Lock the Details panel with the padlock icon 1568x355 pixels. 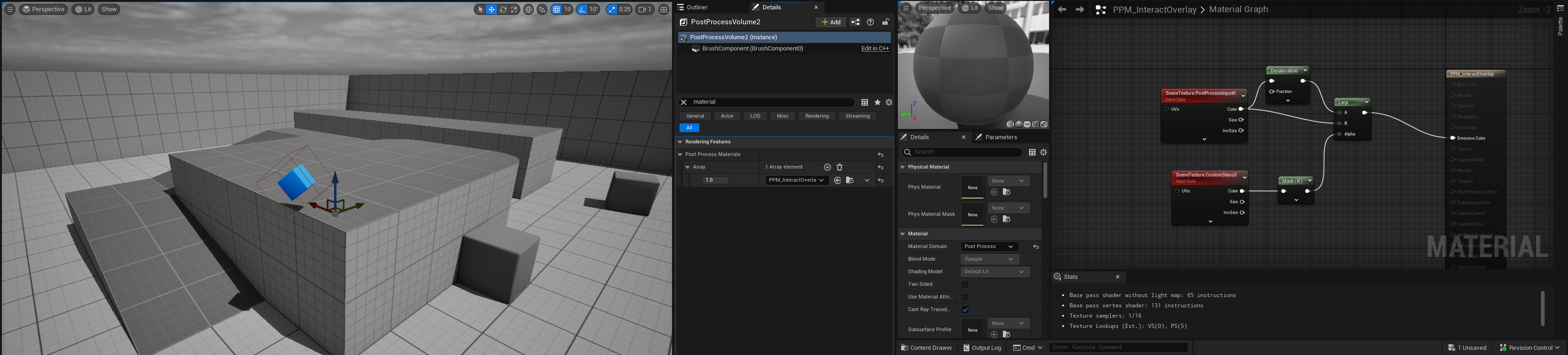tap(886, 22)
